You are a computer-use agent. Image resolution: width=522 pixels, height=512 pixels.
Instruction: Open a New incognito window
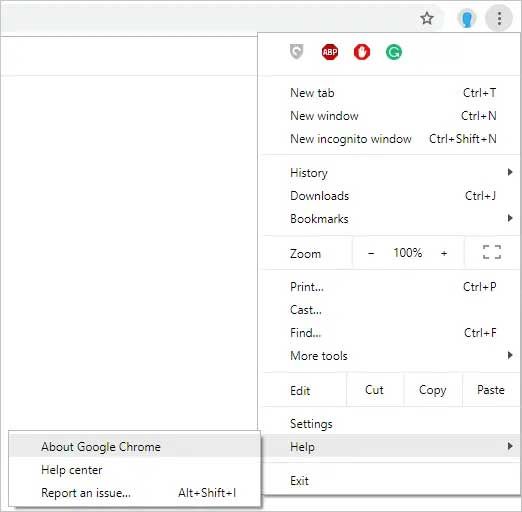click(x=389, y=139)
